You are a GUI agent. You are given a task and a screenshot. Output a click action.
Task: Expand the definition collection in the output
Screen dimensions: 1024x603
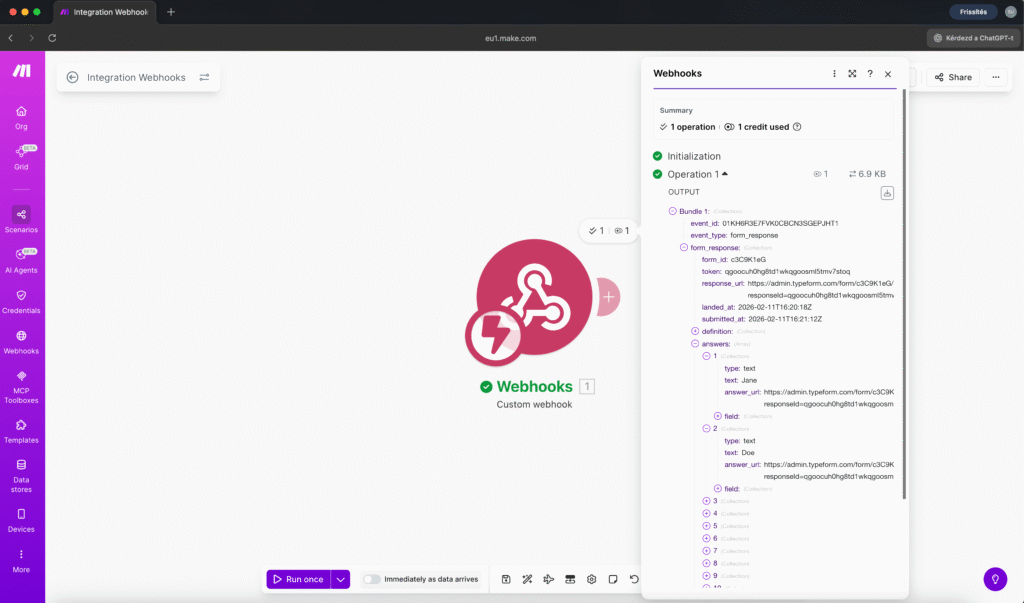694,331
